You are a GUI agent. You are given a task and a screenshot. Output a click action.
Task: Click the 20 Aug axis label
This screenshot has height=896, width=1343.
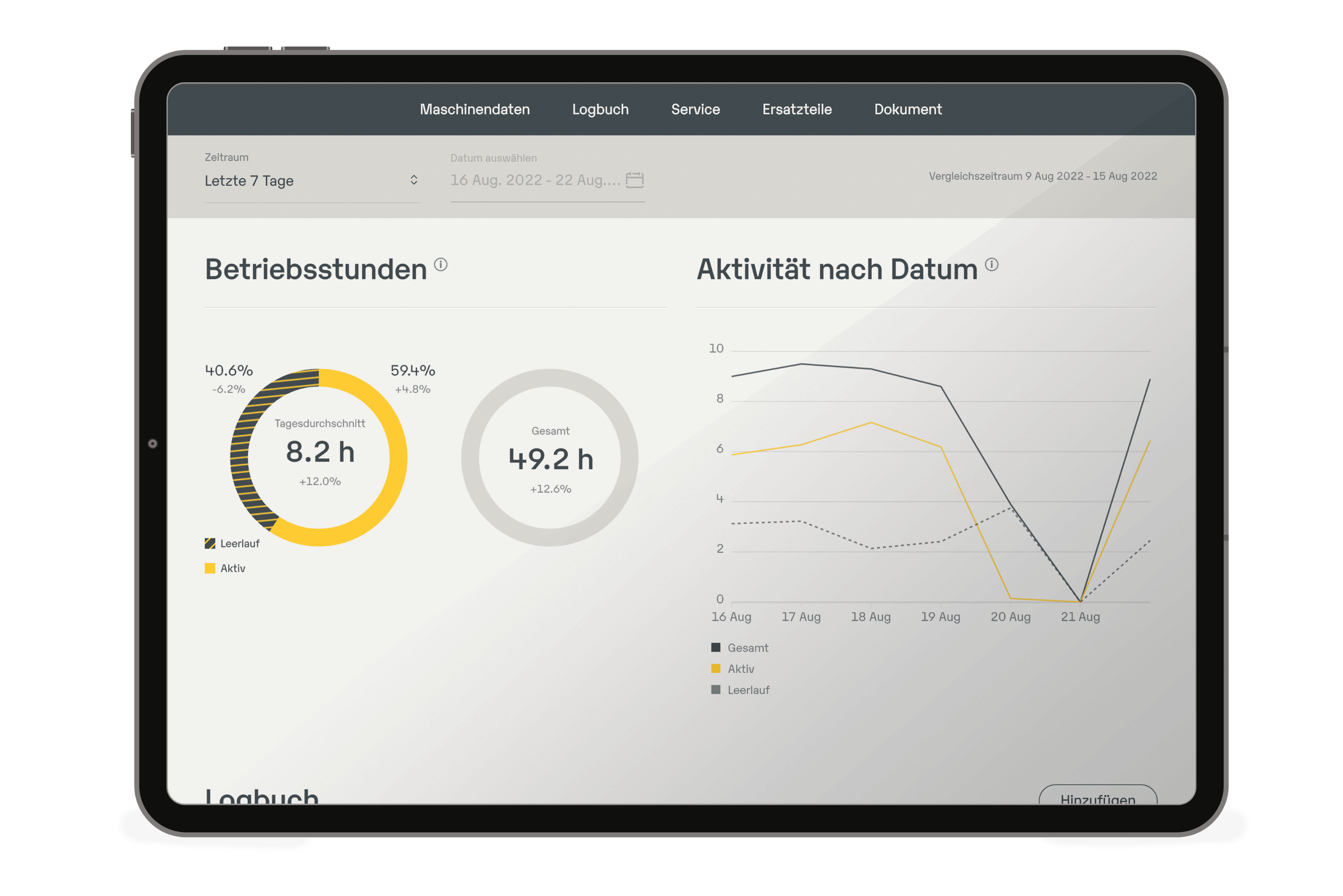click(1010, 616)
